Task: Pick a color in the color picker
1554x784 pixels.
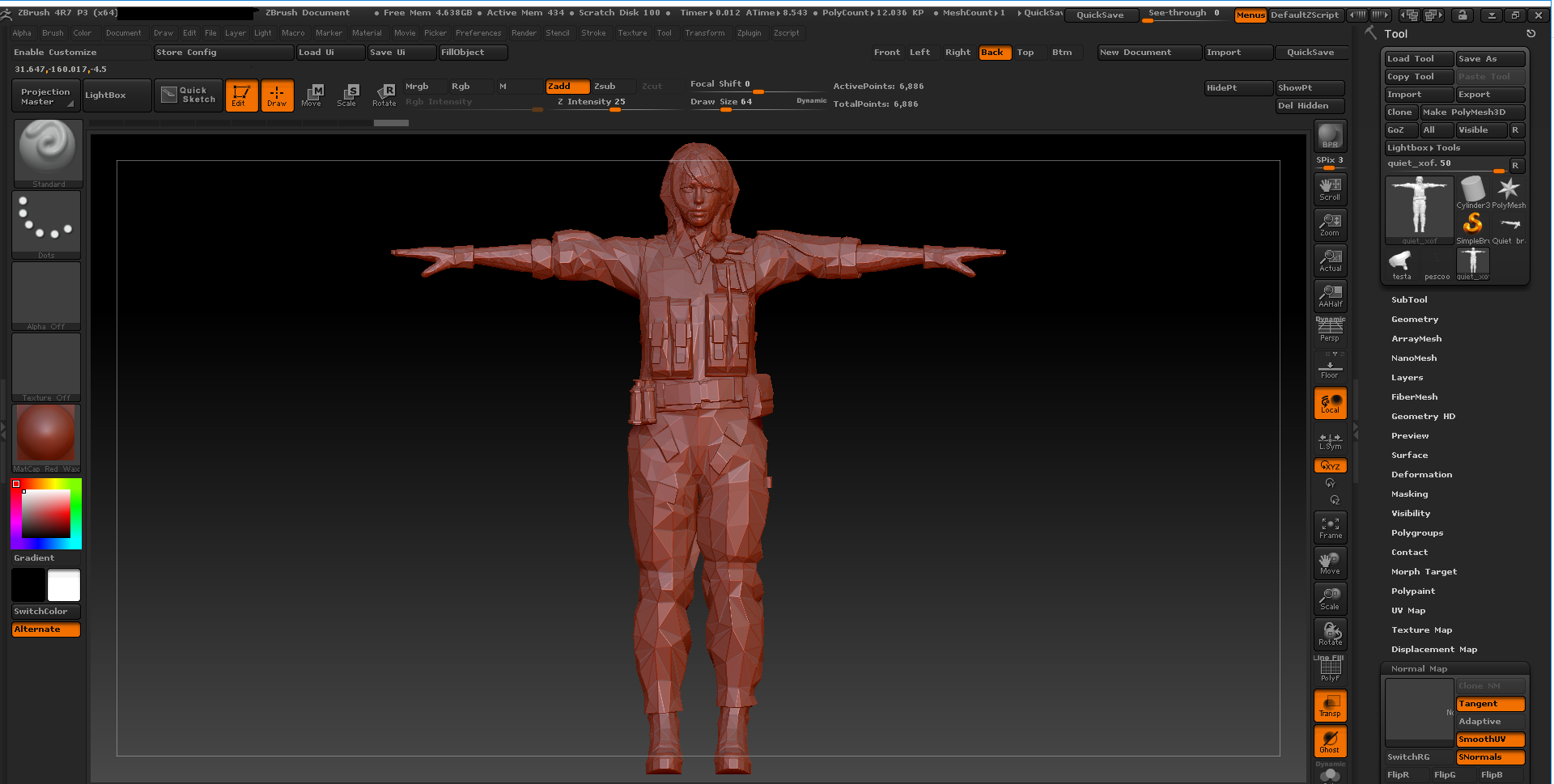Action: click(46, 514)
